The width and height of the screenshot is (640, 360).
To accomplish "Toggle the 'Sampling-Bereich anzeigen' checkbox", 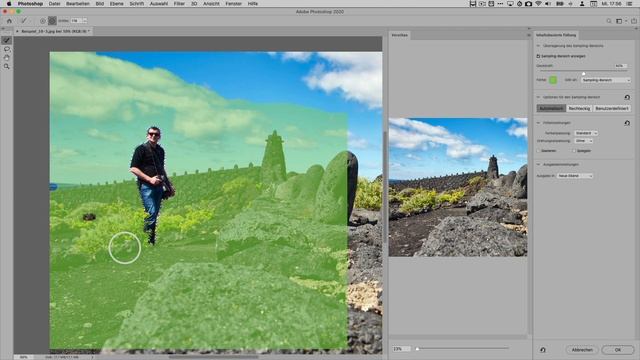I will [x=538, y=56].
